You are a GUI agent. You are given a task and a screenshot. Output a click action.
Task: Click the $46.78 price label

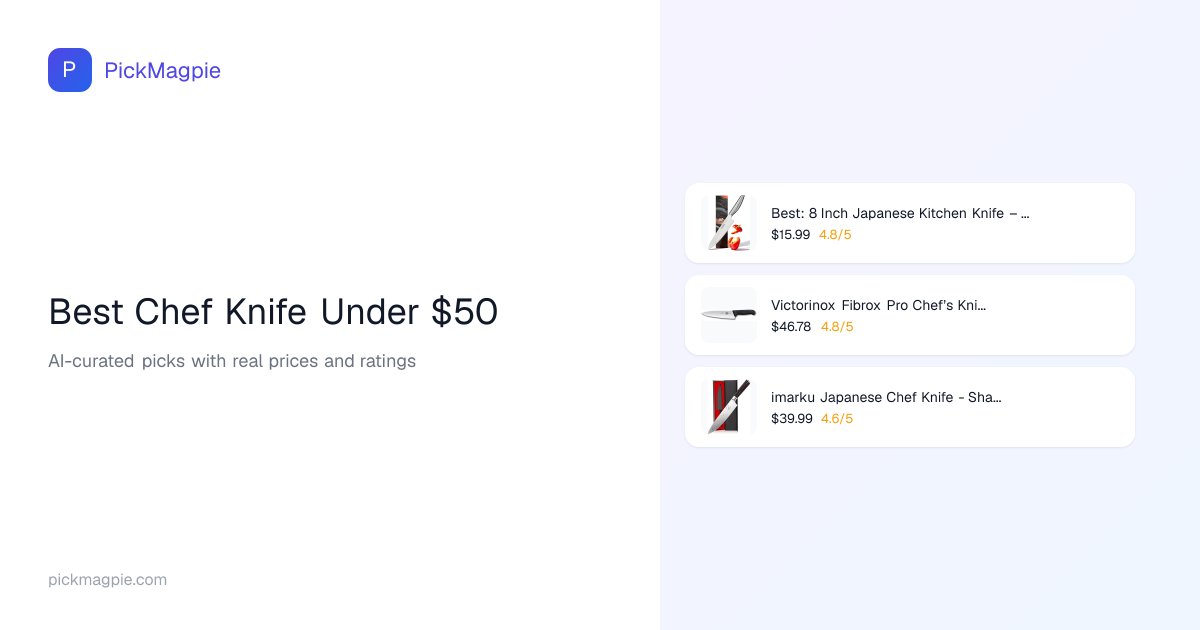tap(791, 327)
